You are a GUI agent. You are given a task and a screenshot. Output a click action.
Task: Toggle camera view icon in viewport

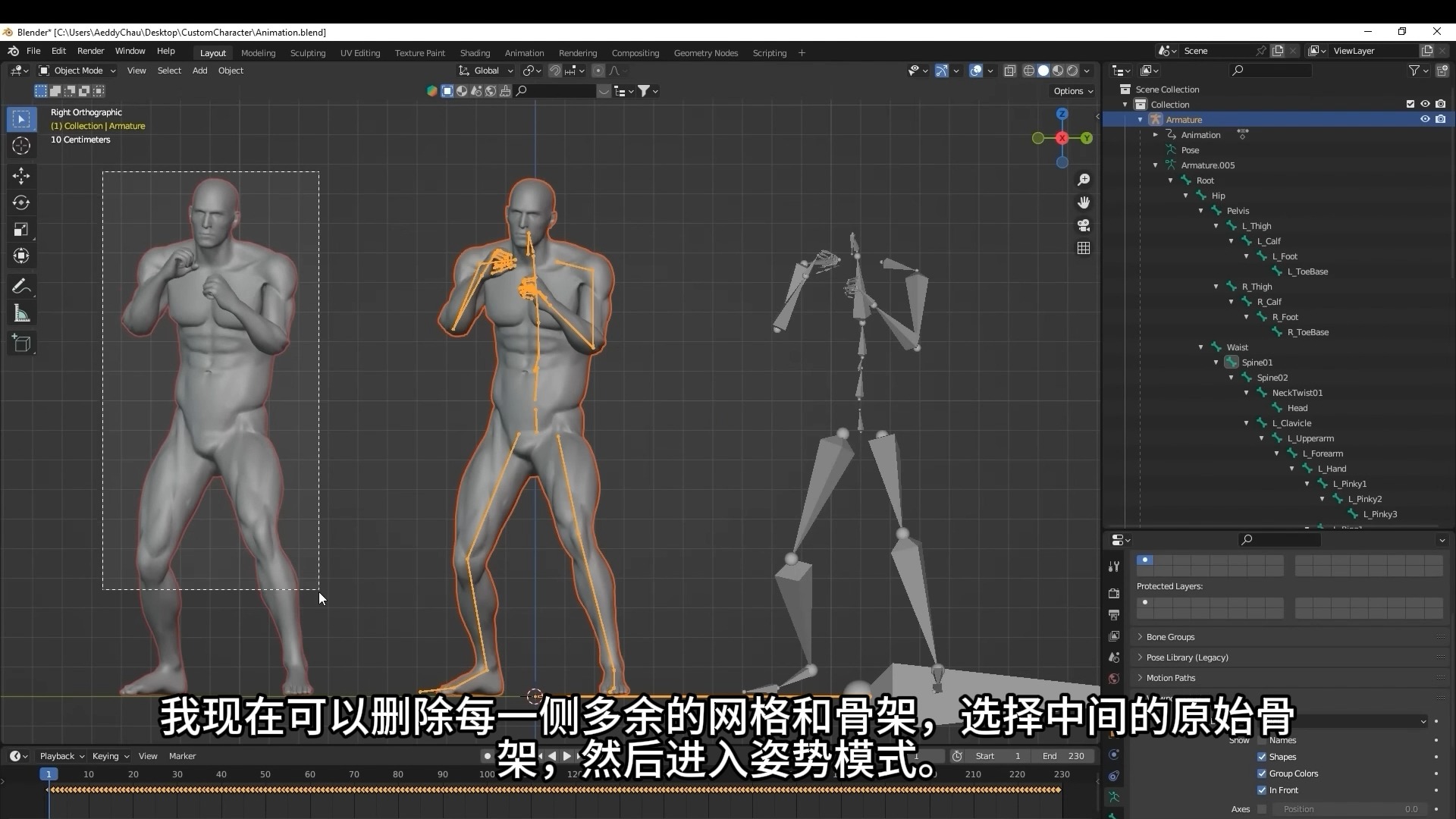[1084, 225]
